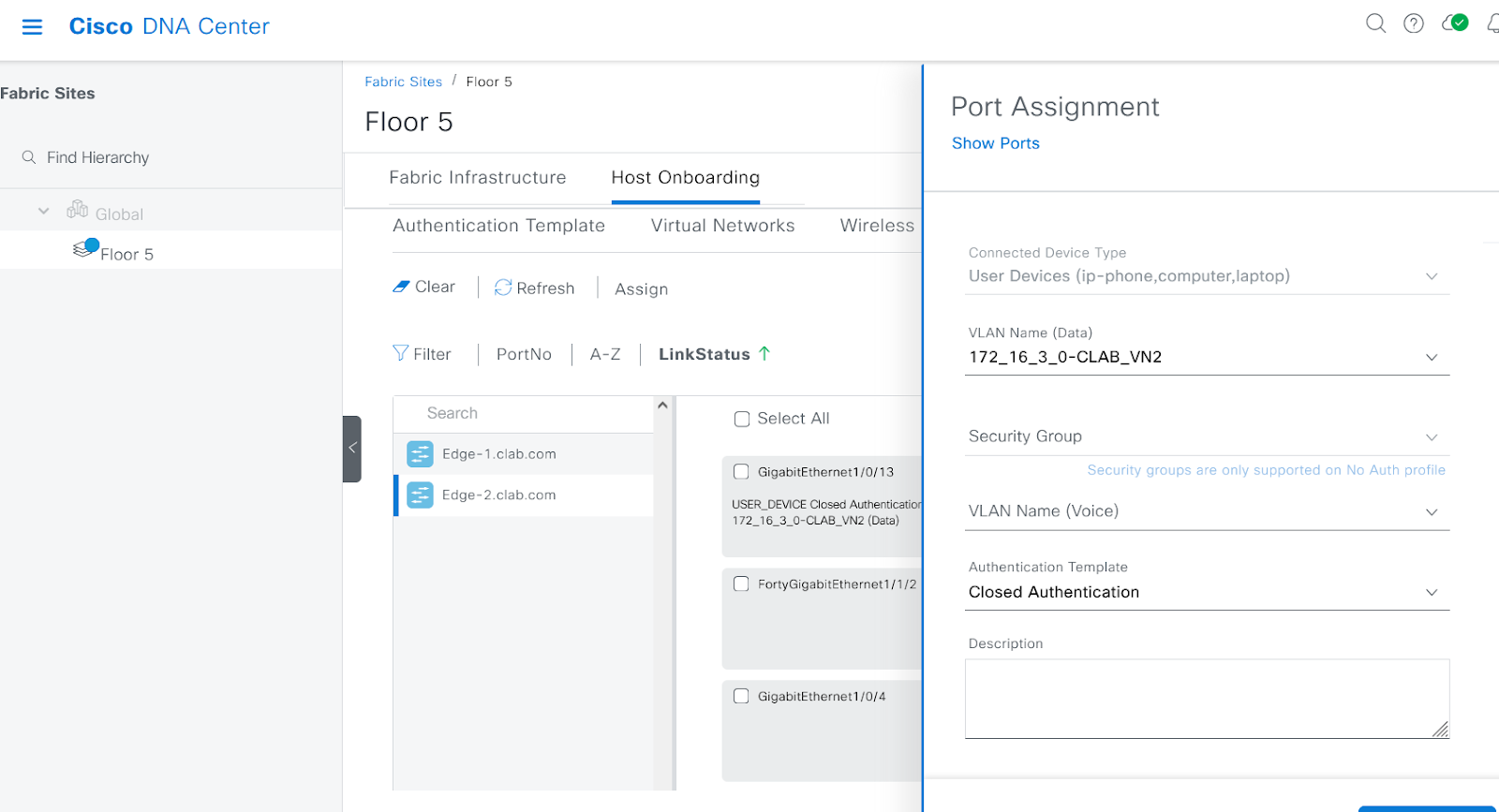Click the Filter funnel icon

[400, 353]
